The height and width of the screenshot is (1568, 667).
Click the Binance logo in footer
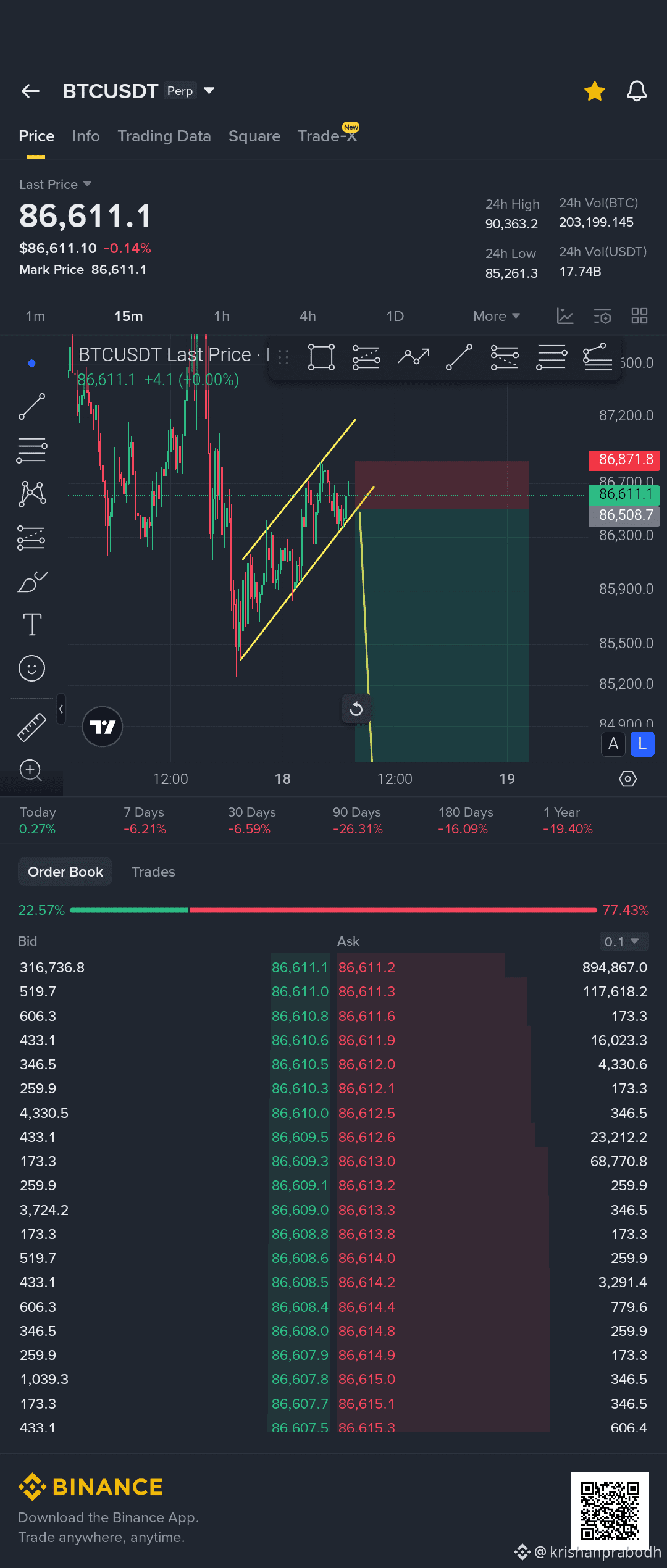91,1487
